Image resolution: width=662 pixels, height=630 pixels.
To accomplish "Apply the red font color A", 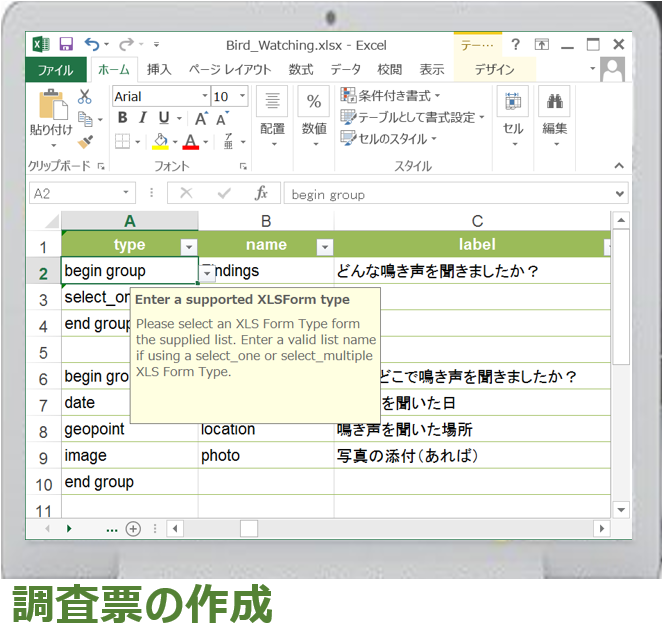I will pos(190,141).
